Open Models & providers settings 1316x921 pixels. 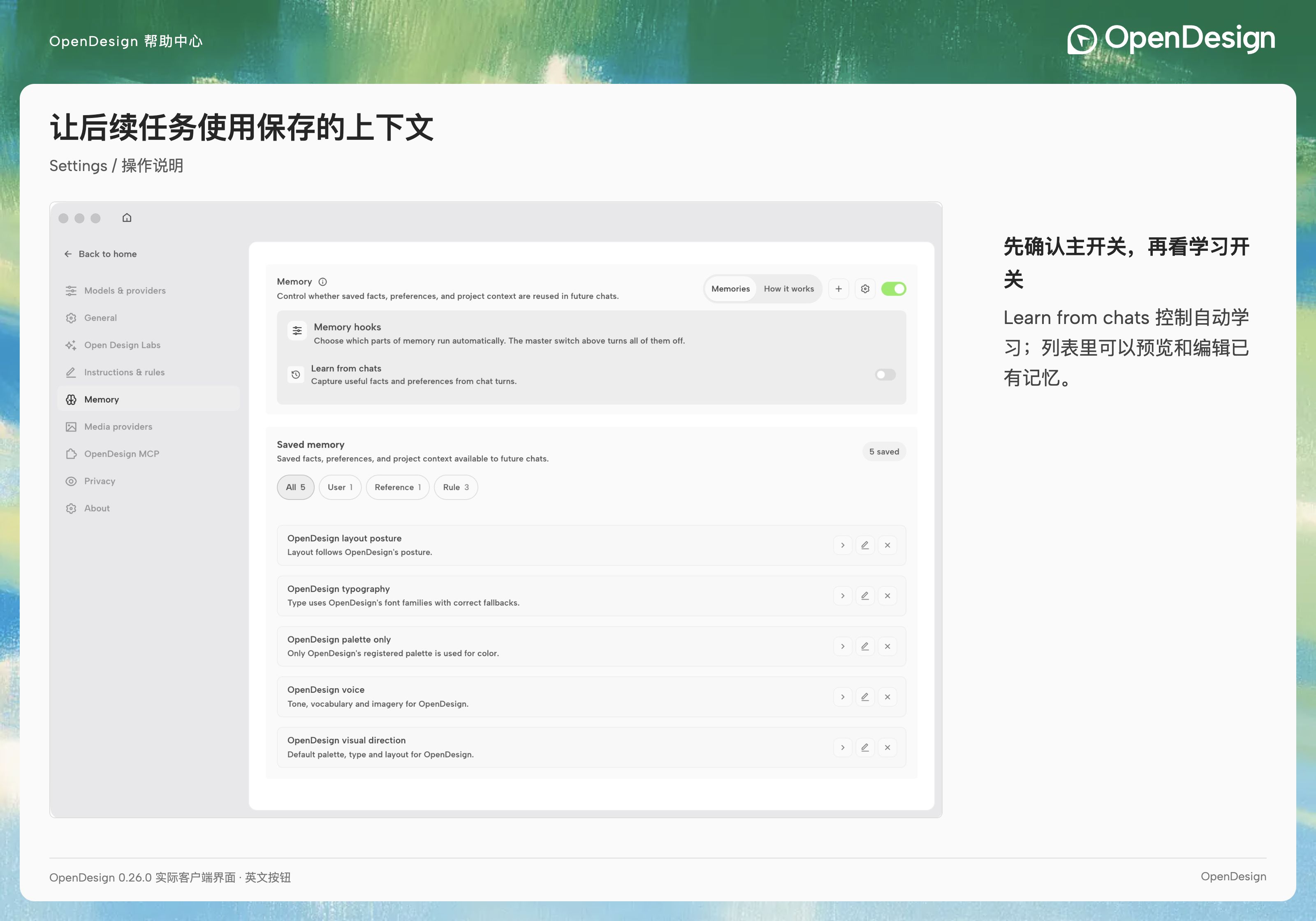[148, 291]
